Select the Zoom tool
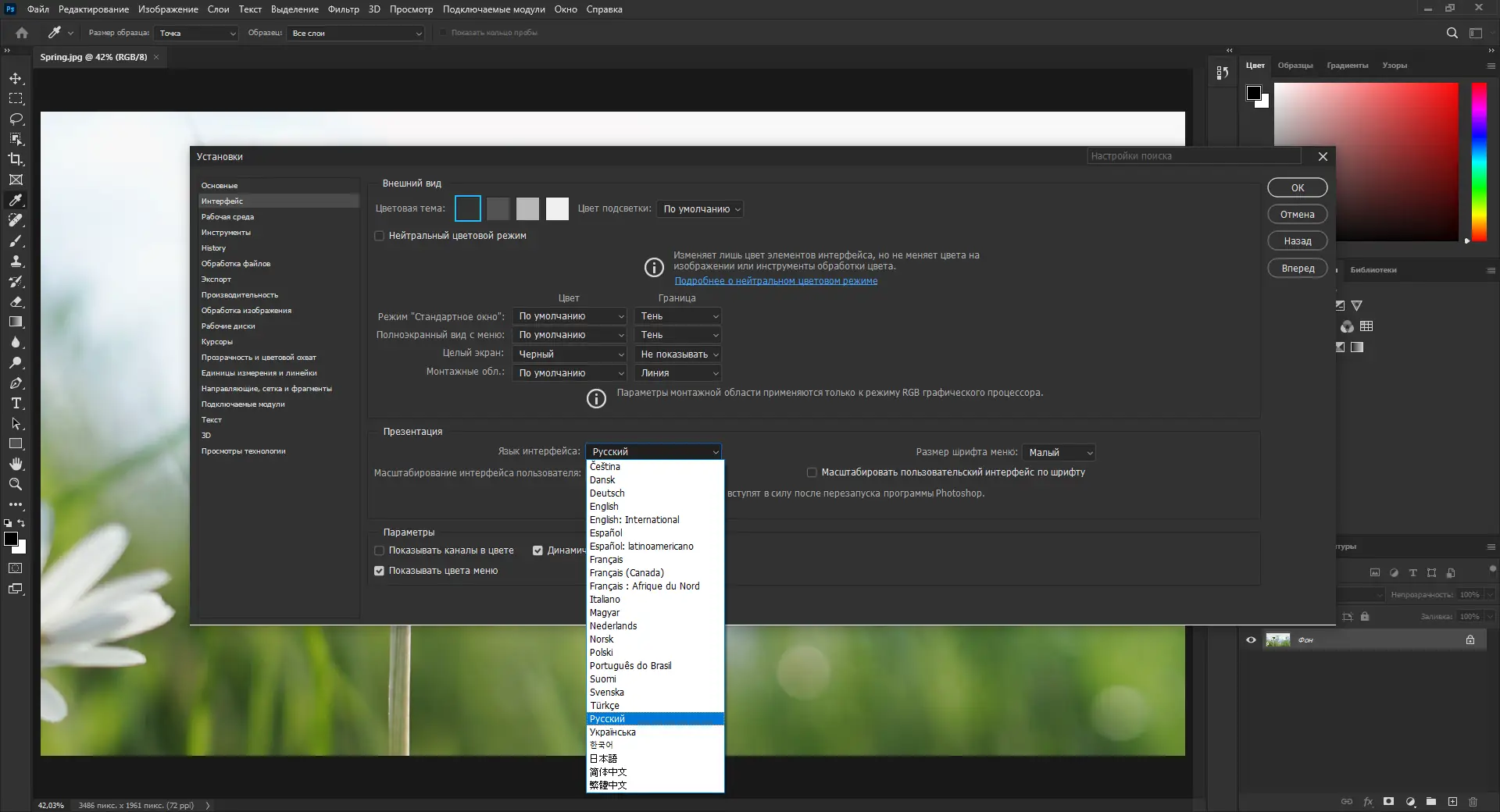The width and height of the screenshot is (1500, 812). [16, 484]
